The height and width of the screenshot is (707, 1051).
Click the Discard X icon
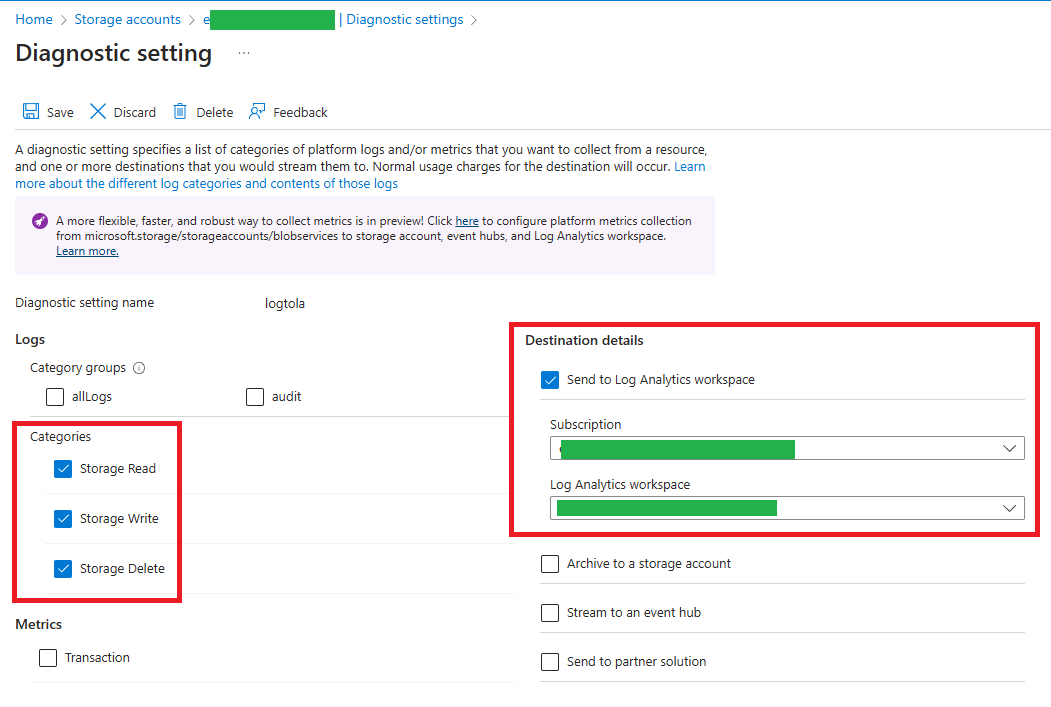98,112
